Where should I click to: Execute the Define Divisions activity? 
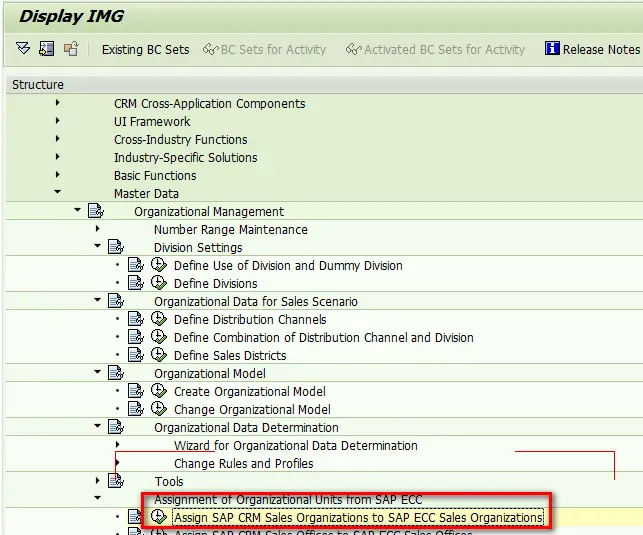tap(159, 283)
